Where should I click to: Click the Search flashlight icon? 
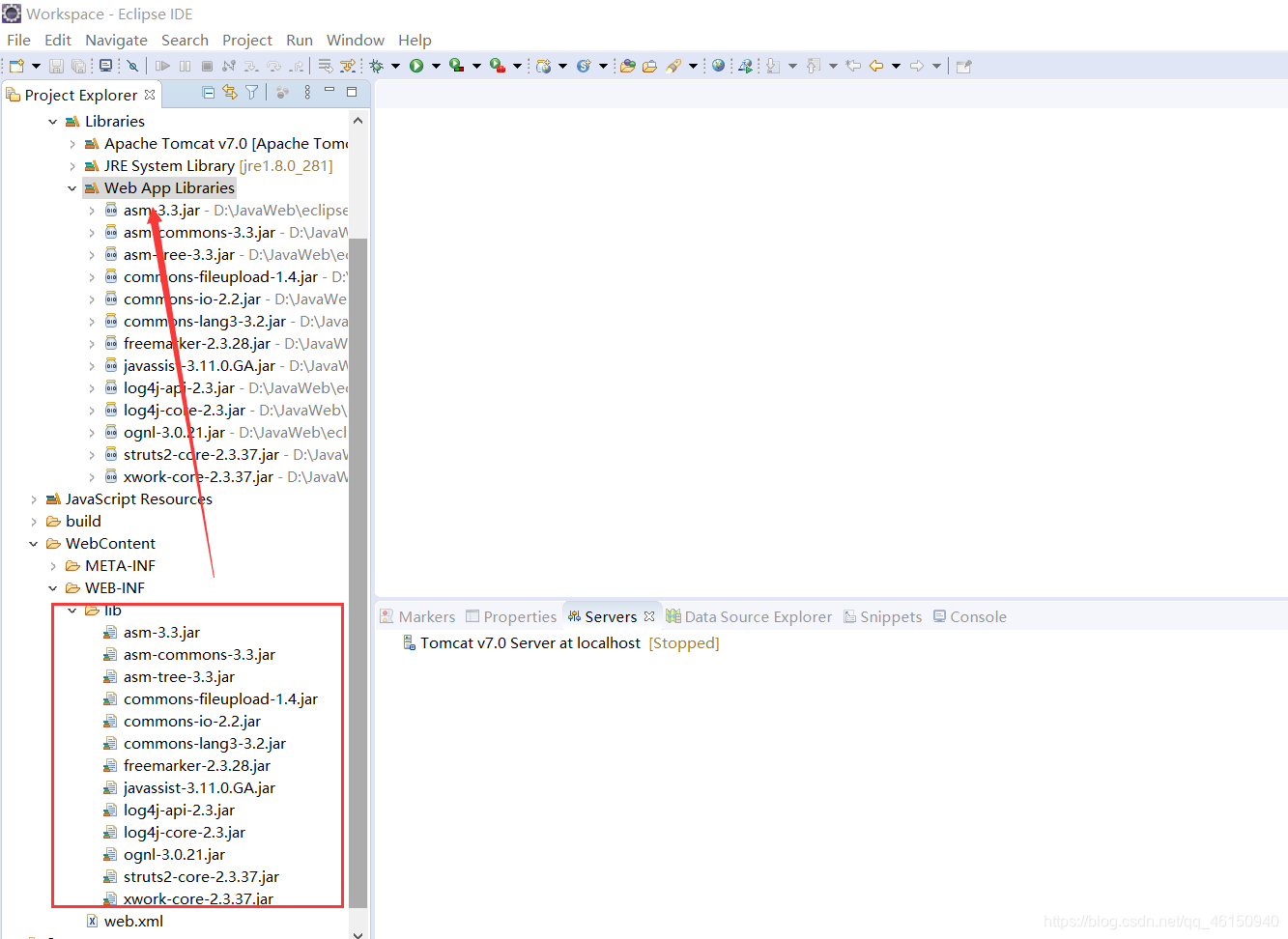point(673,66)
